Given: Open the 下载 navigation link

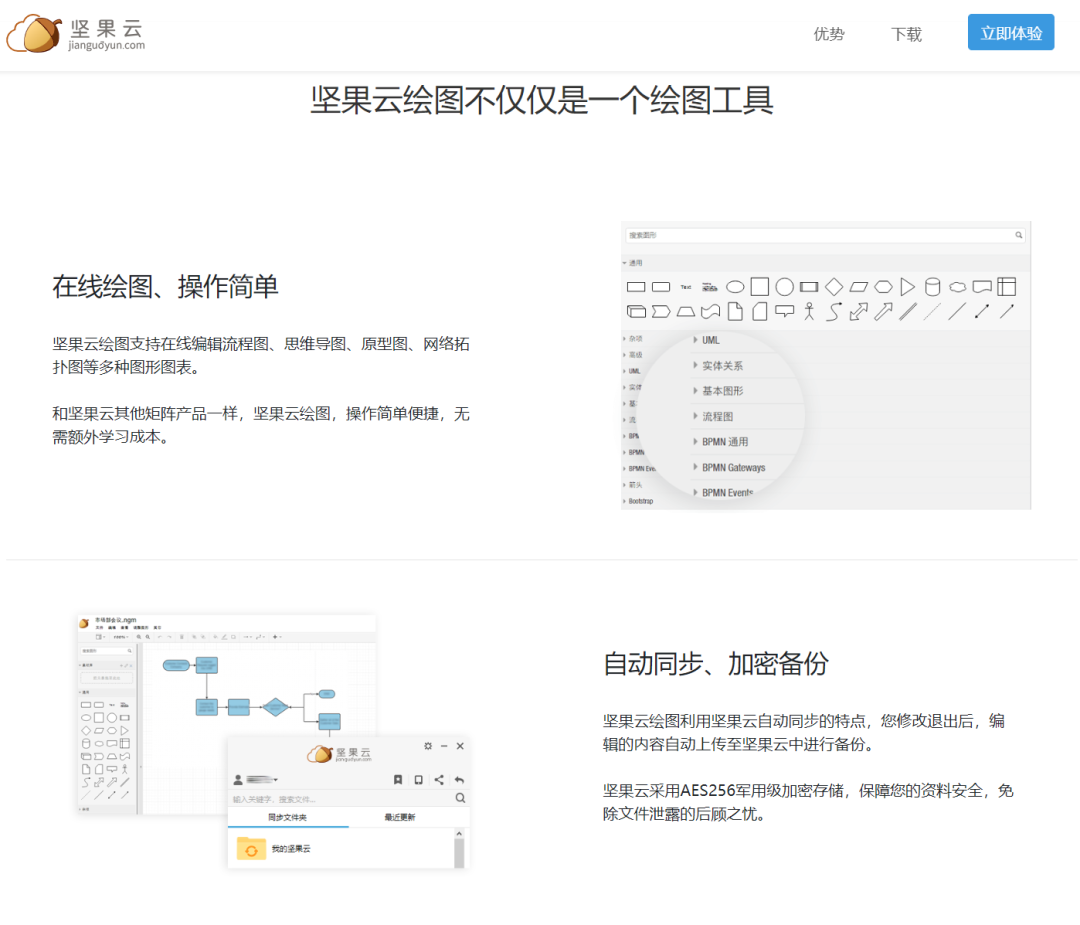Looking at the screenshot, I should pos(906,34).
